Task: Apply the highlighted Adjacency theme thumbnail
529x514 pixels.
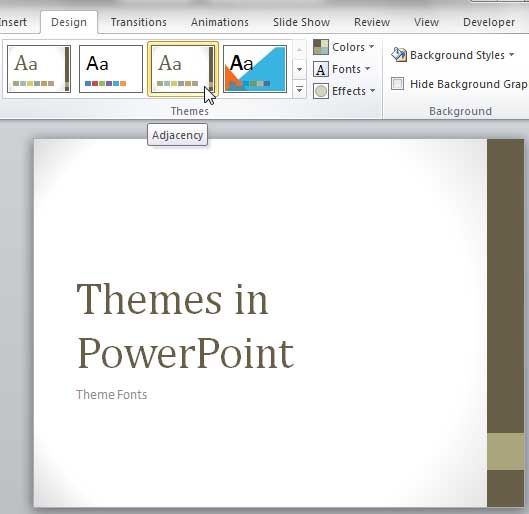Action: [183, 69]
